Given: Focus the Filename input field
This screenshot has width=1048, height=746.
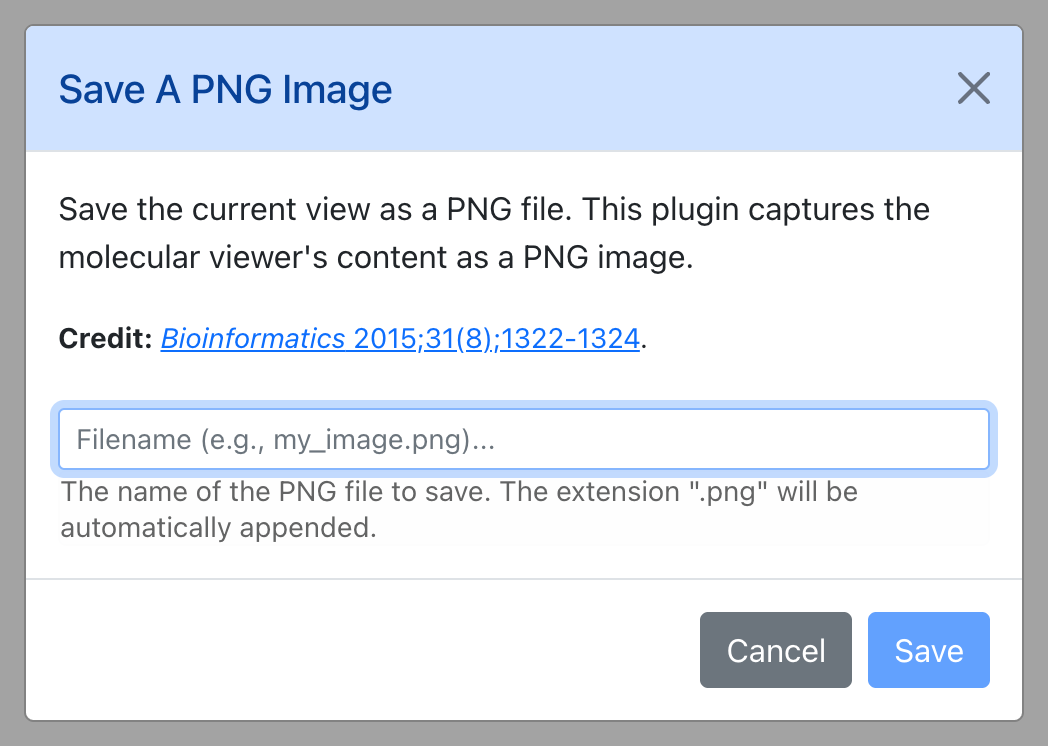Looking at the screenshot, I should click(x=524, y=439).
